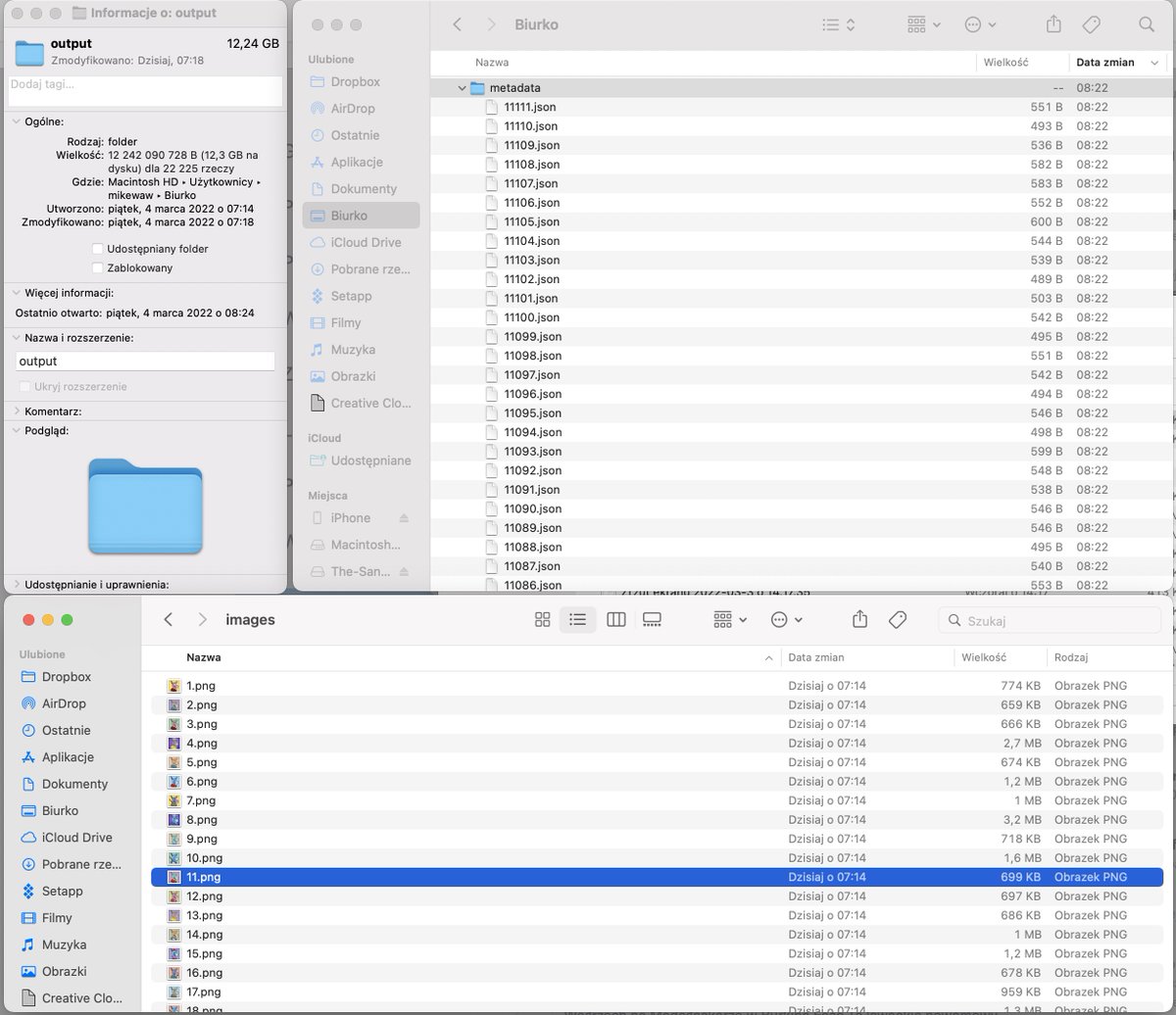Eject The-San volume in the Biurko sidebar

point(404,572)
